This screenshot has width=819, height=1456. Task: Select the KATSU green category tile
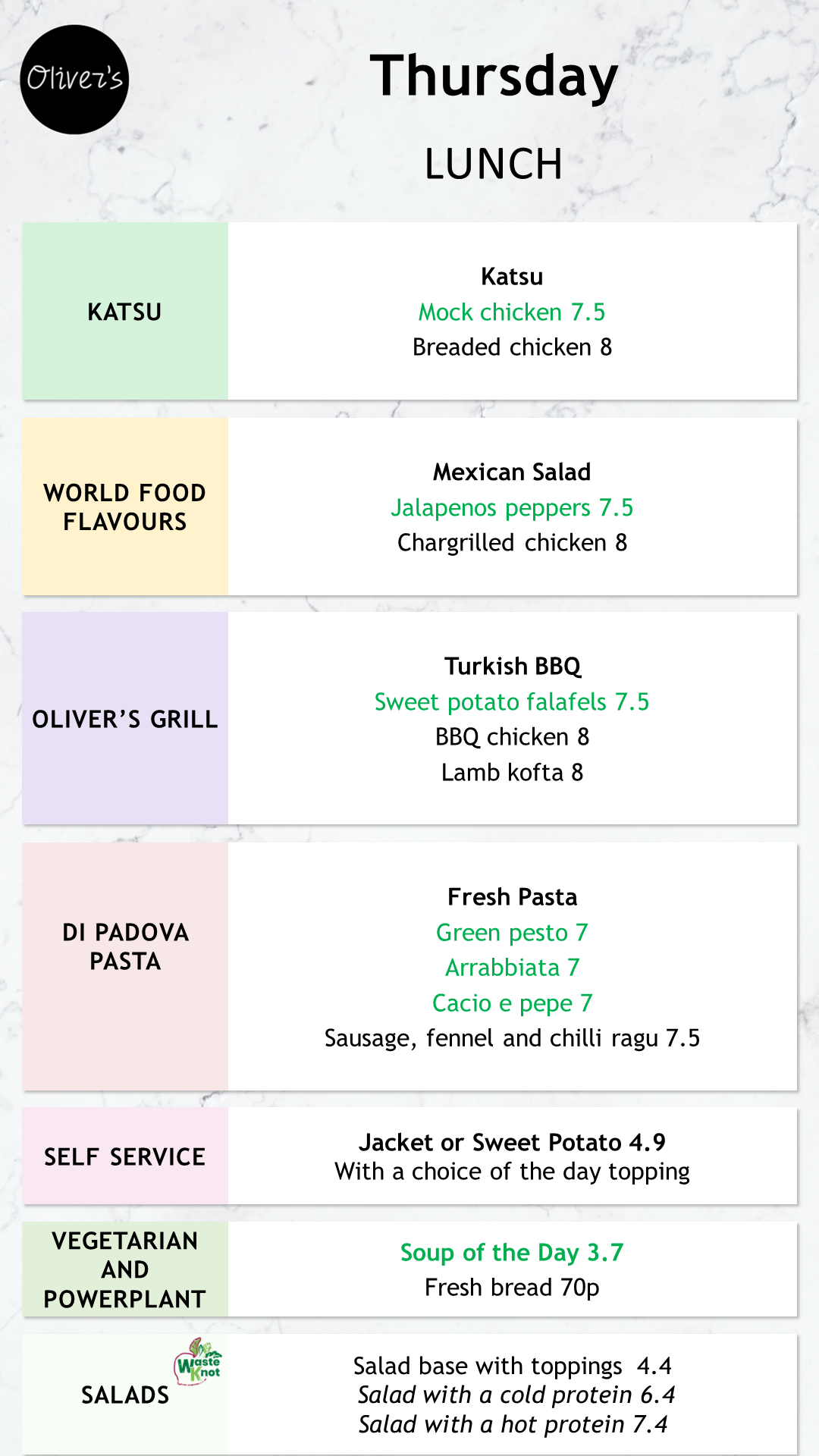point(125,311)
